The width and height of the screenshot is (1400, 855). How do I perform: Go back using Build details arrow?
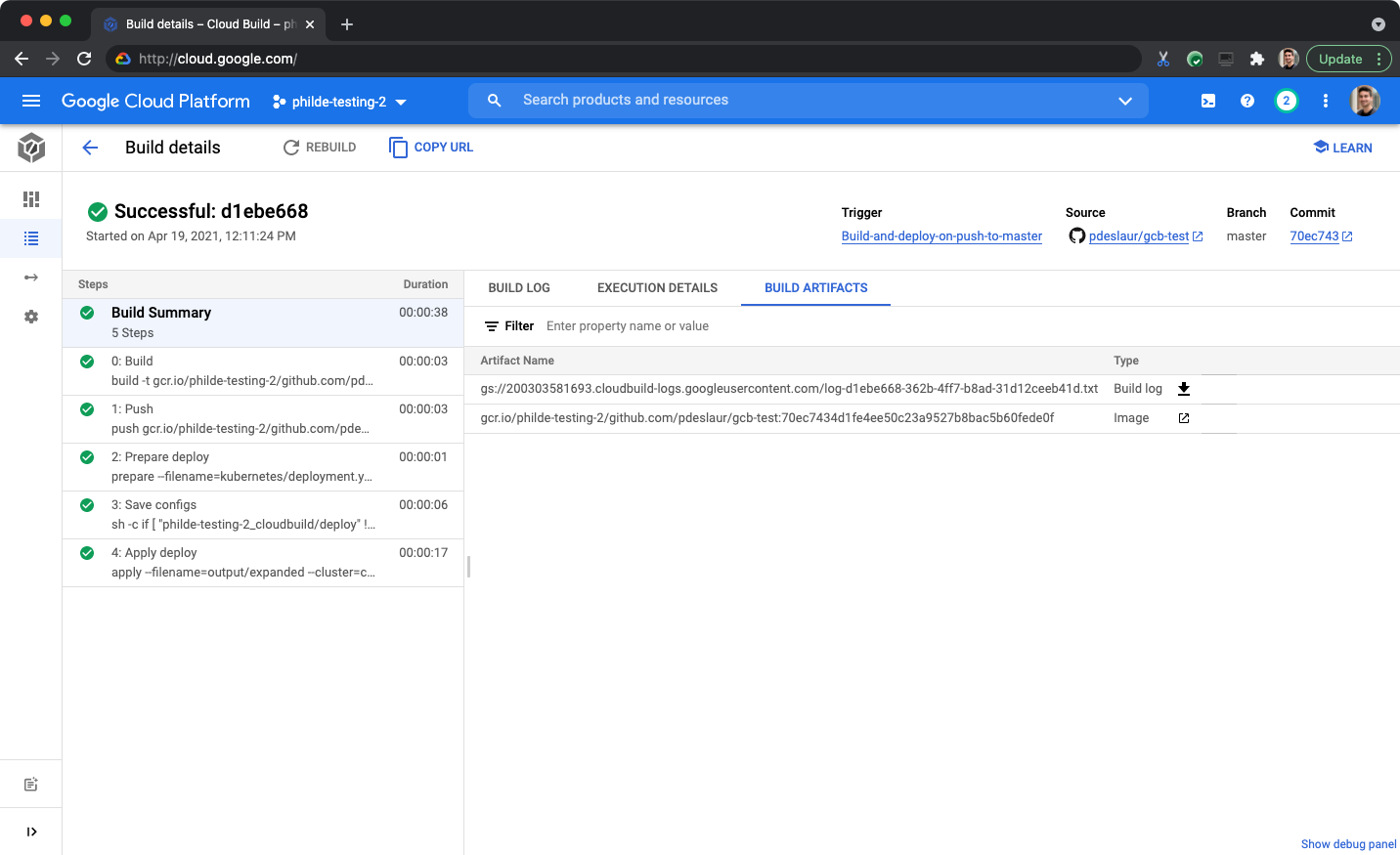point(90,148)
